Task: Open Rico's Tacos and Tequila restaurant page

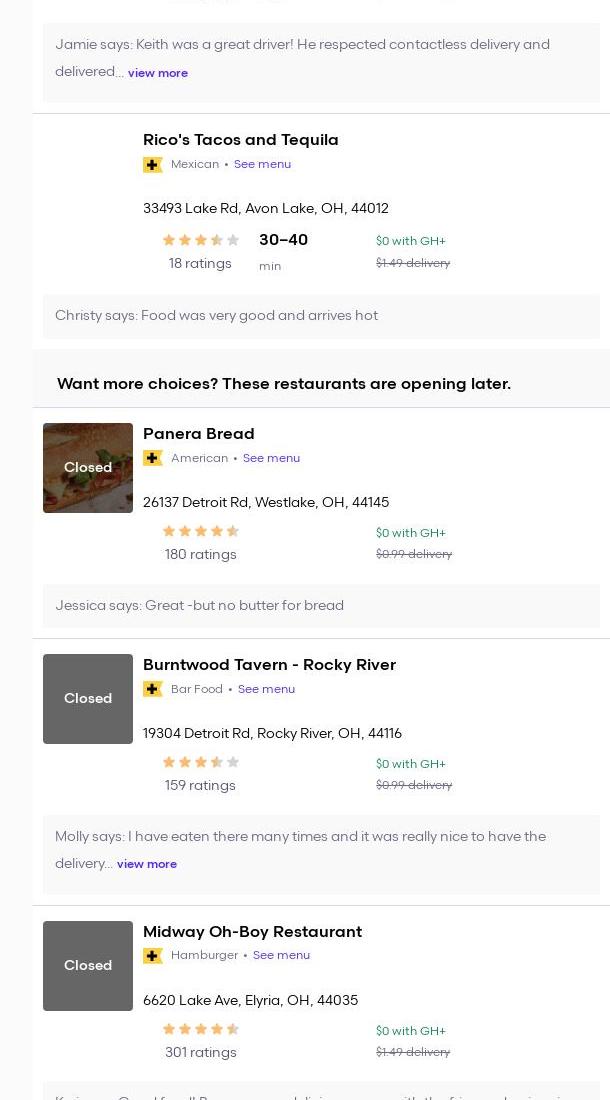Action: click(240, 140)
